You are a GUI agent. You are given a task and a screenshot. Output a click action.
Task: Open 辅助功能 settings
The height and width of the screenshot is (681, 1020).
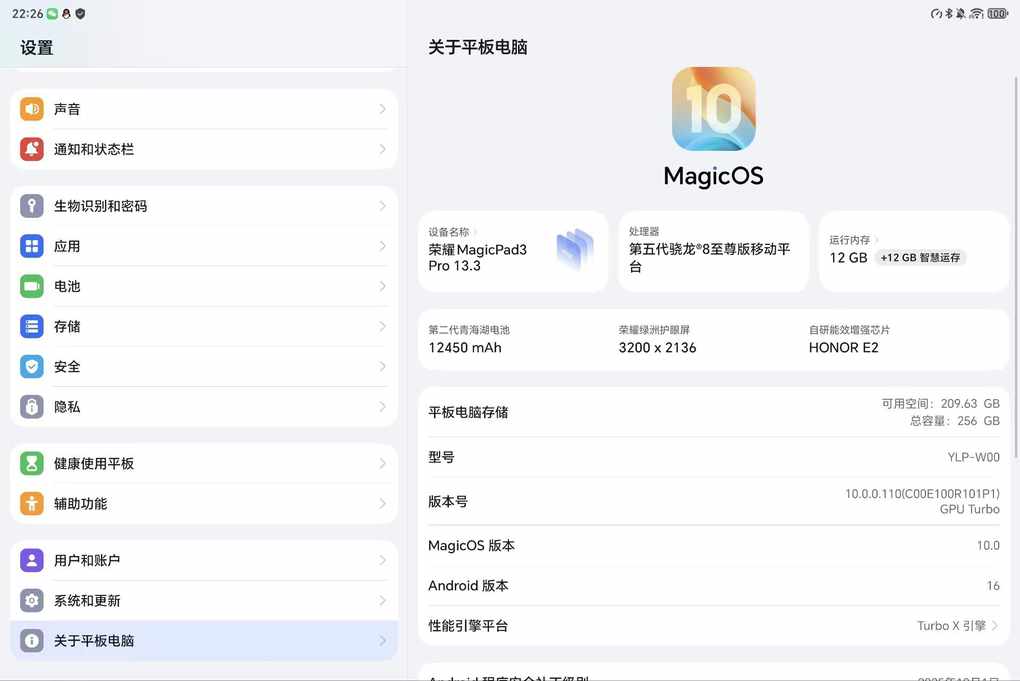point(204,504)
